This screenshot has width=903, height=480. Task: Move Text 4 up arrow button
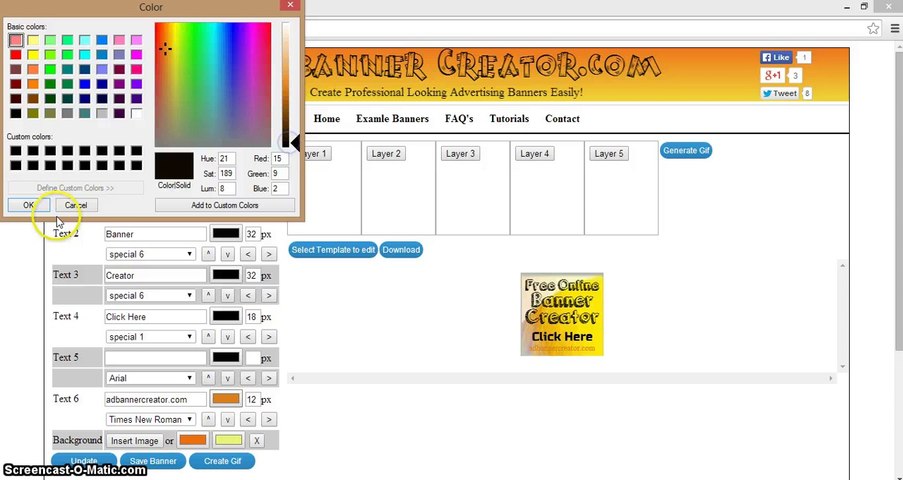[208, 337]
